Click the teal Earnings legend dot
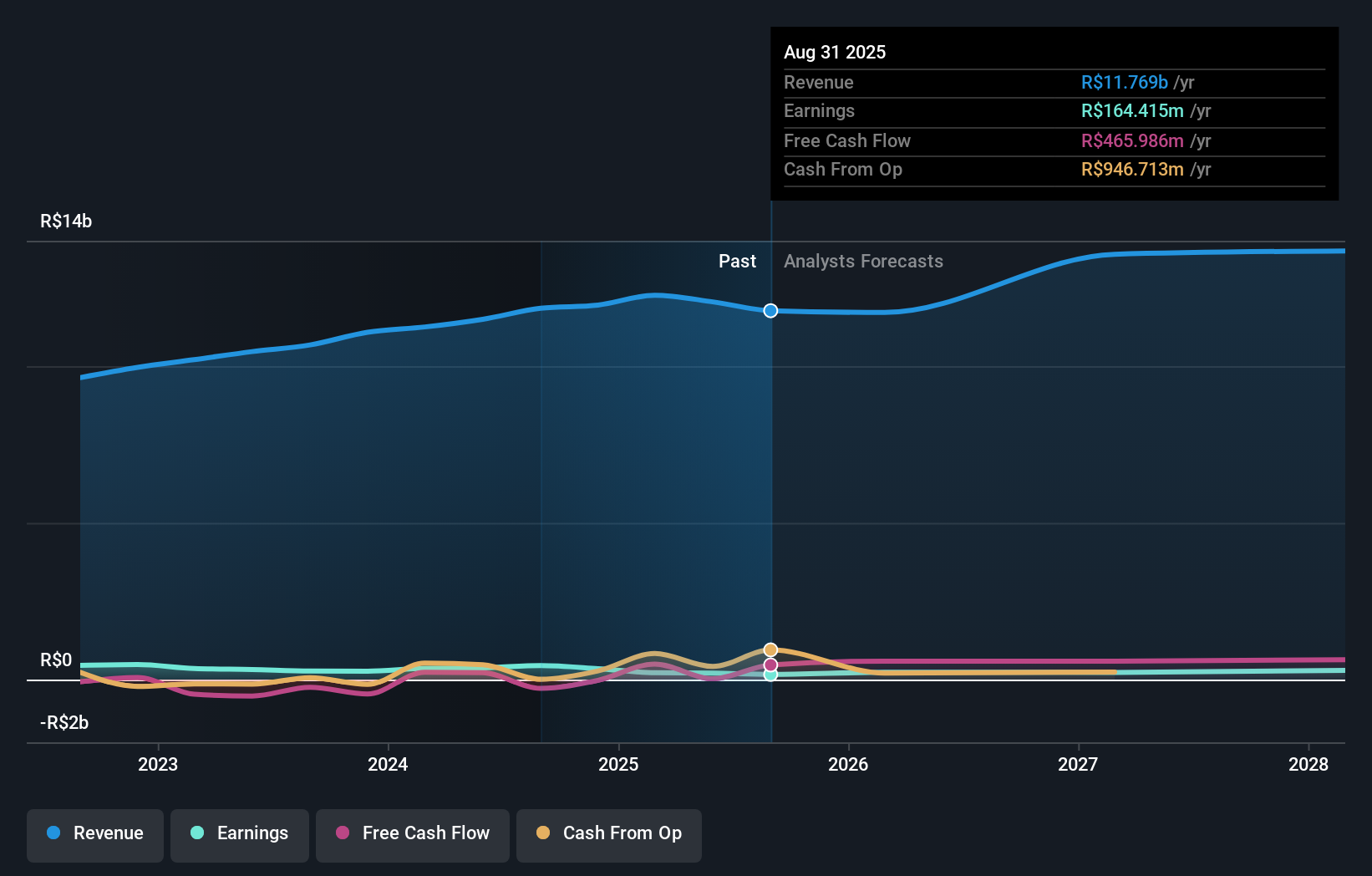The width and height of the screenshot is (1372, 876). coord(197,833)
